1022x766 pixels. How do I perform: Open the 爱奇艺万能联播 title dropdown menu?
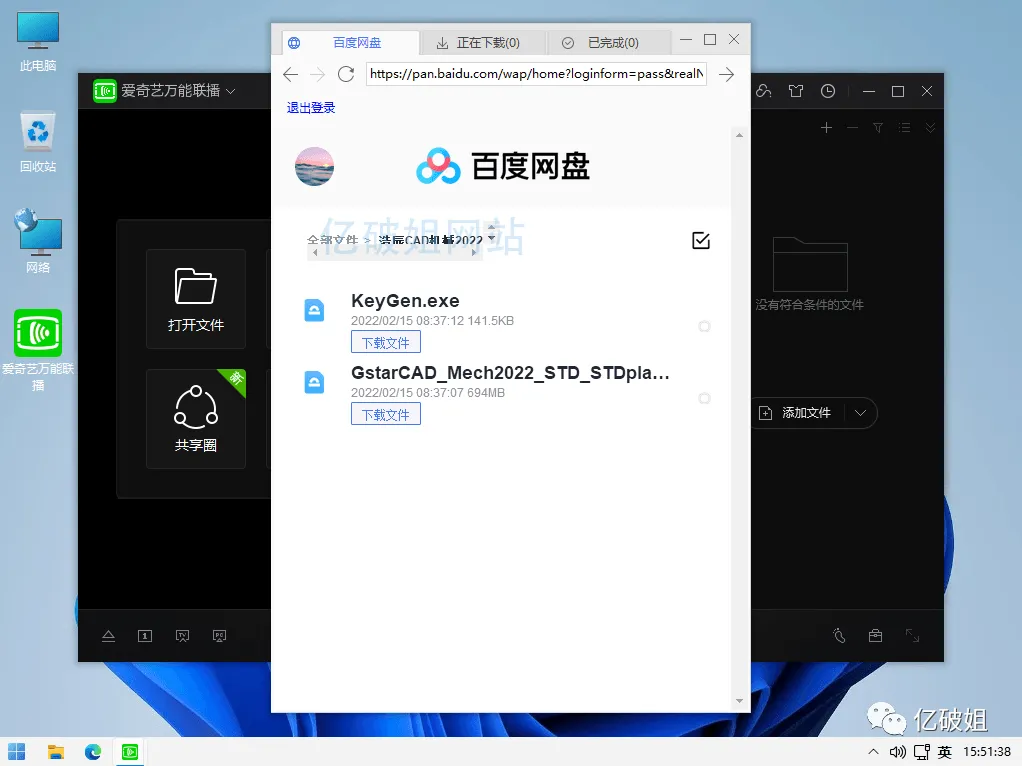point(230,91)
